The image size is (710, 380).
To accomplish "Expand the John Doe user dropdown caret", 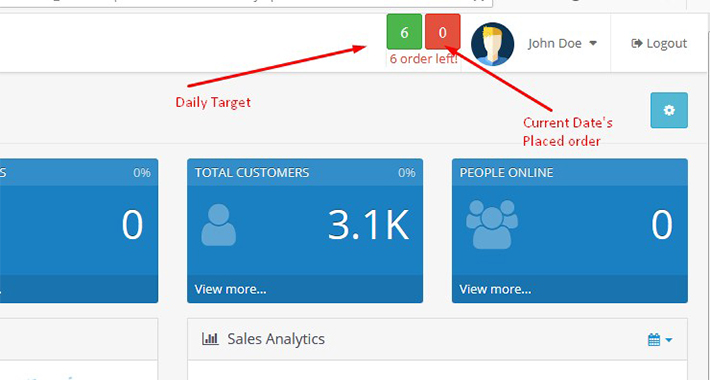I will pos(593,43).
